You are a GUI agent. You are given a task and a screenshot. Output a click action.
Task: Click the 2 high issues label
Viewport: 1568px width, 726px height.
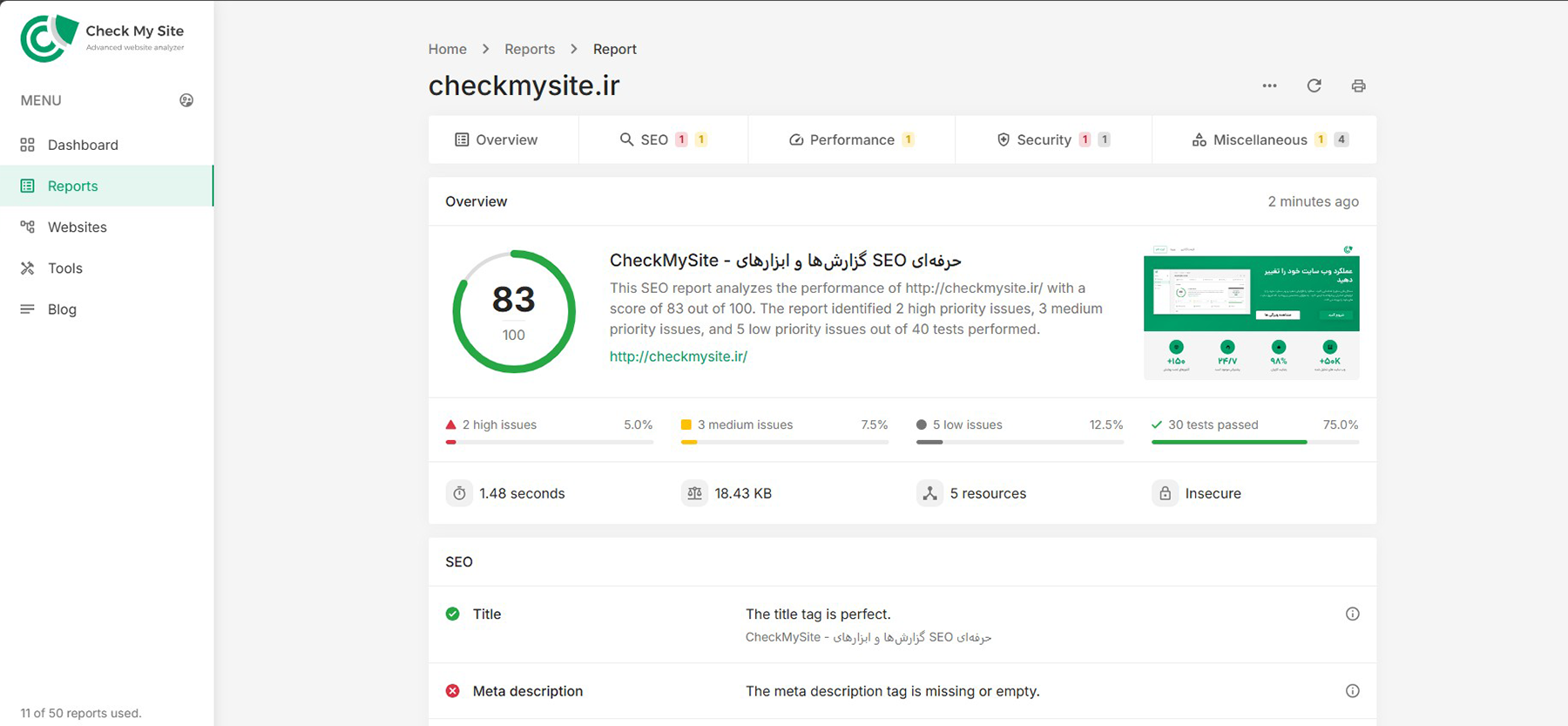(499, 424)
